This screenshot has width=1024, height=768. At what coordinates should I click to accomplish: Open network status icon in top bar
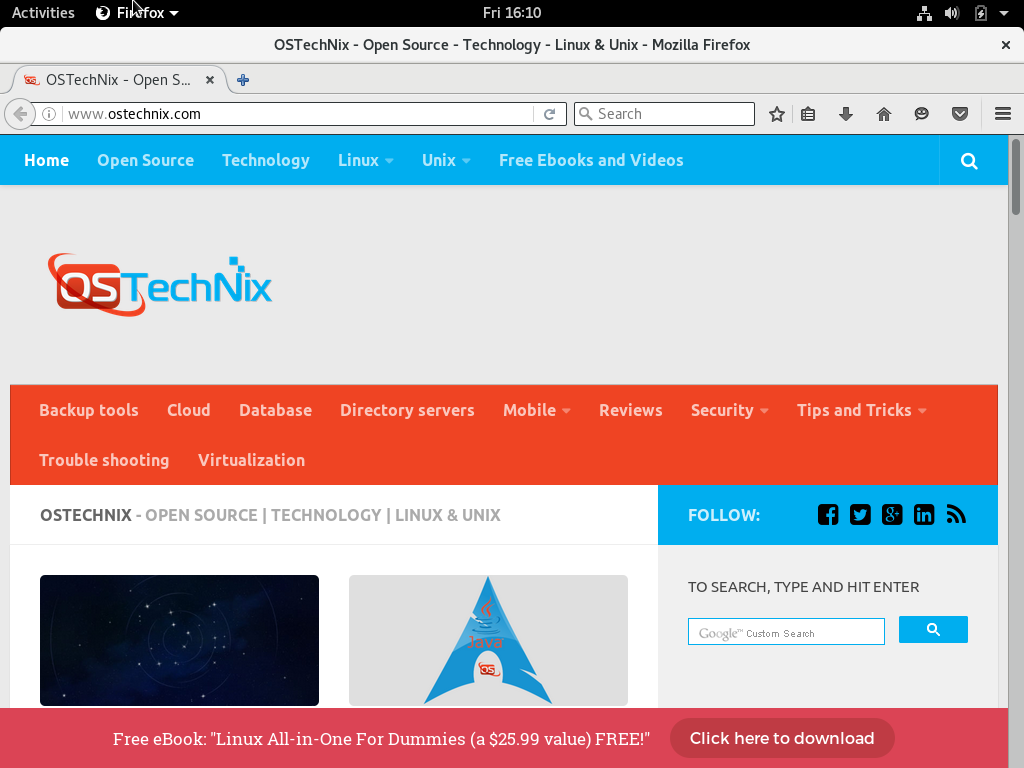(x=924, y=13)
